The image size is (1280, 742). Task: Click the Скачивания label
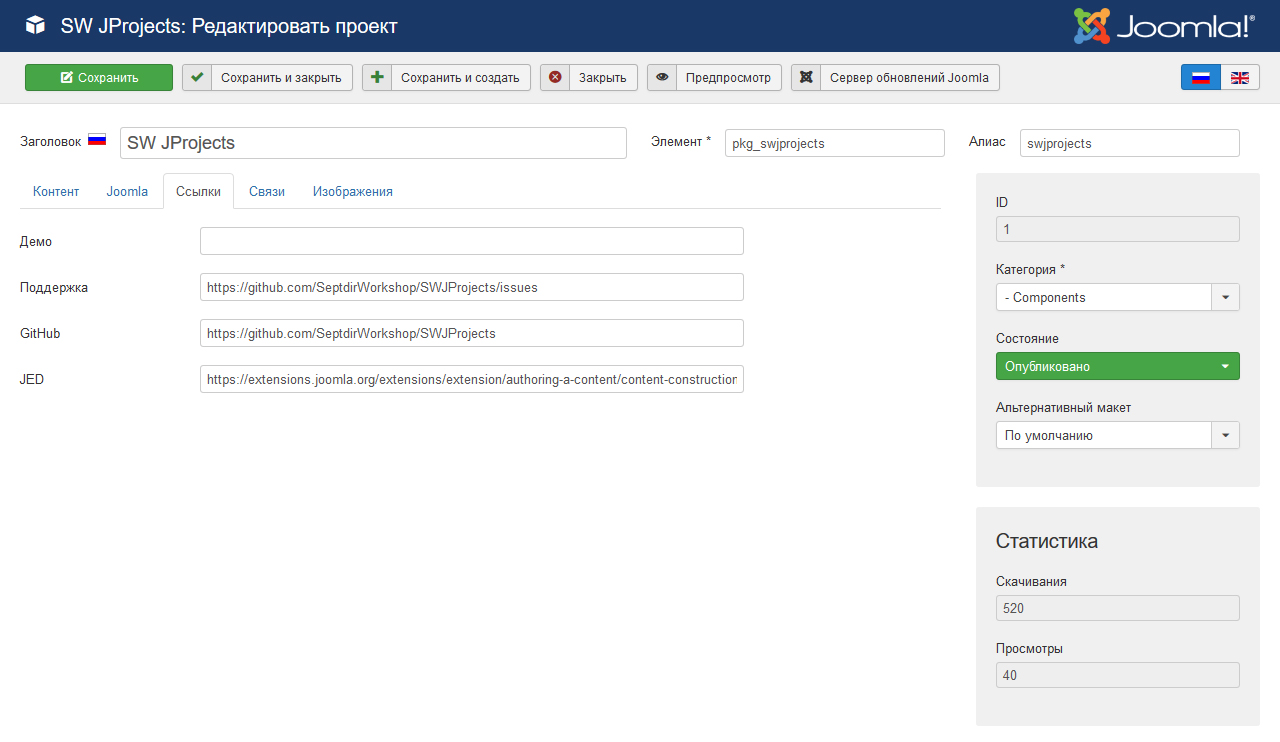pyautogui.click(x=1031, y=581)
